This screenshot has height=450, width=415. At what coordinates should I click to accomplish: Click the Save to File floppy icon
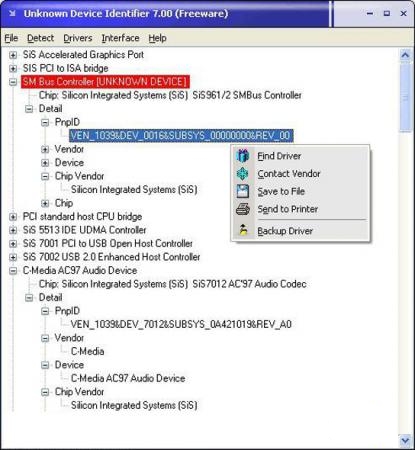(242, 191)
